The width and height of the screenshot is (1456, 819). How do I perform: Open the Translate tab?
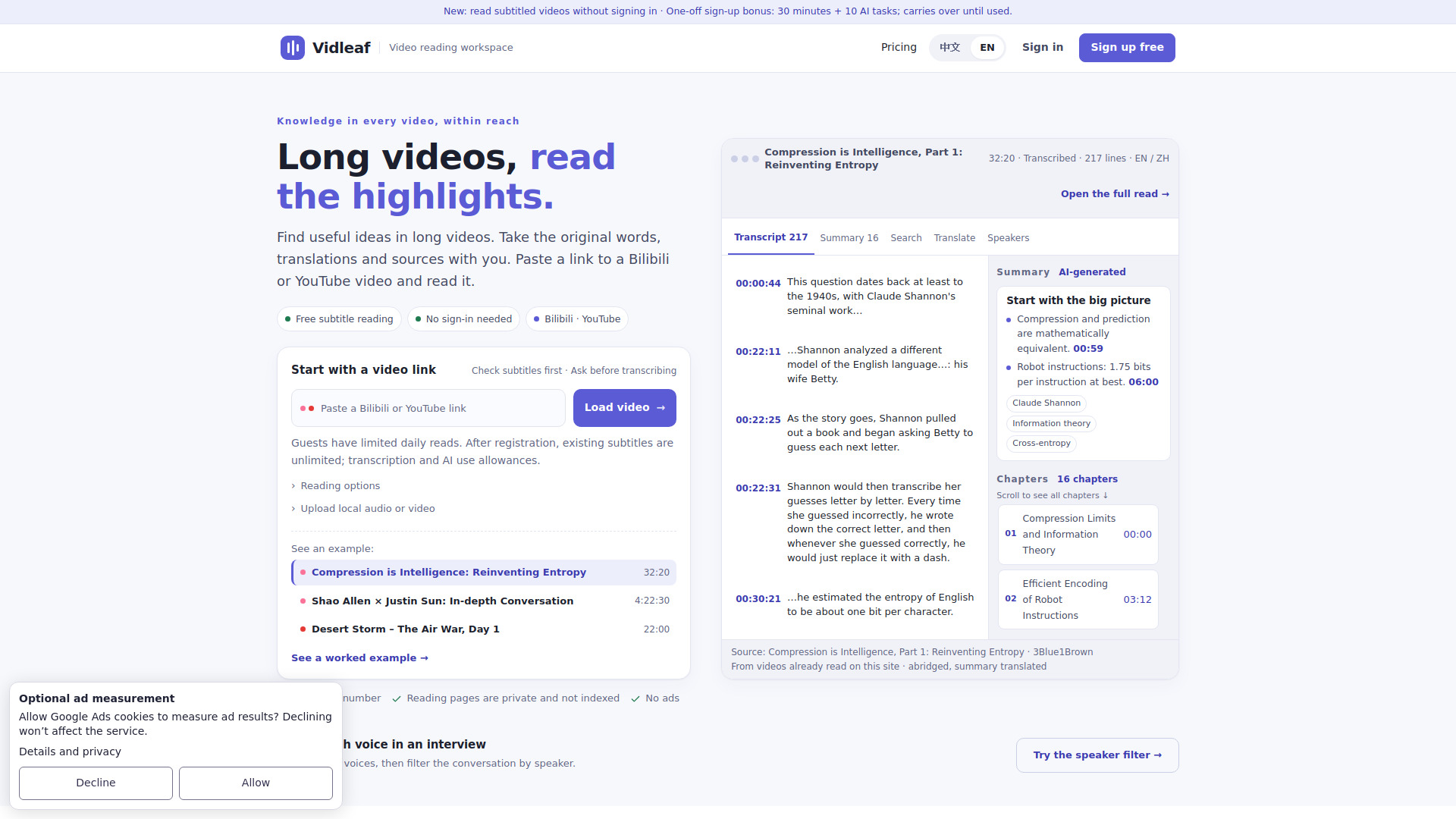click(955, 238)
